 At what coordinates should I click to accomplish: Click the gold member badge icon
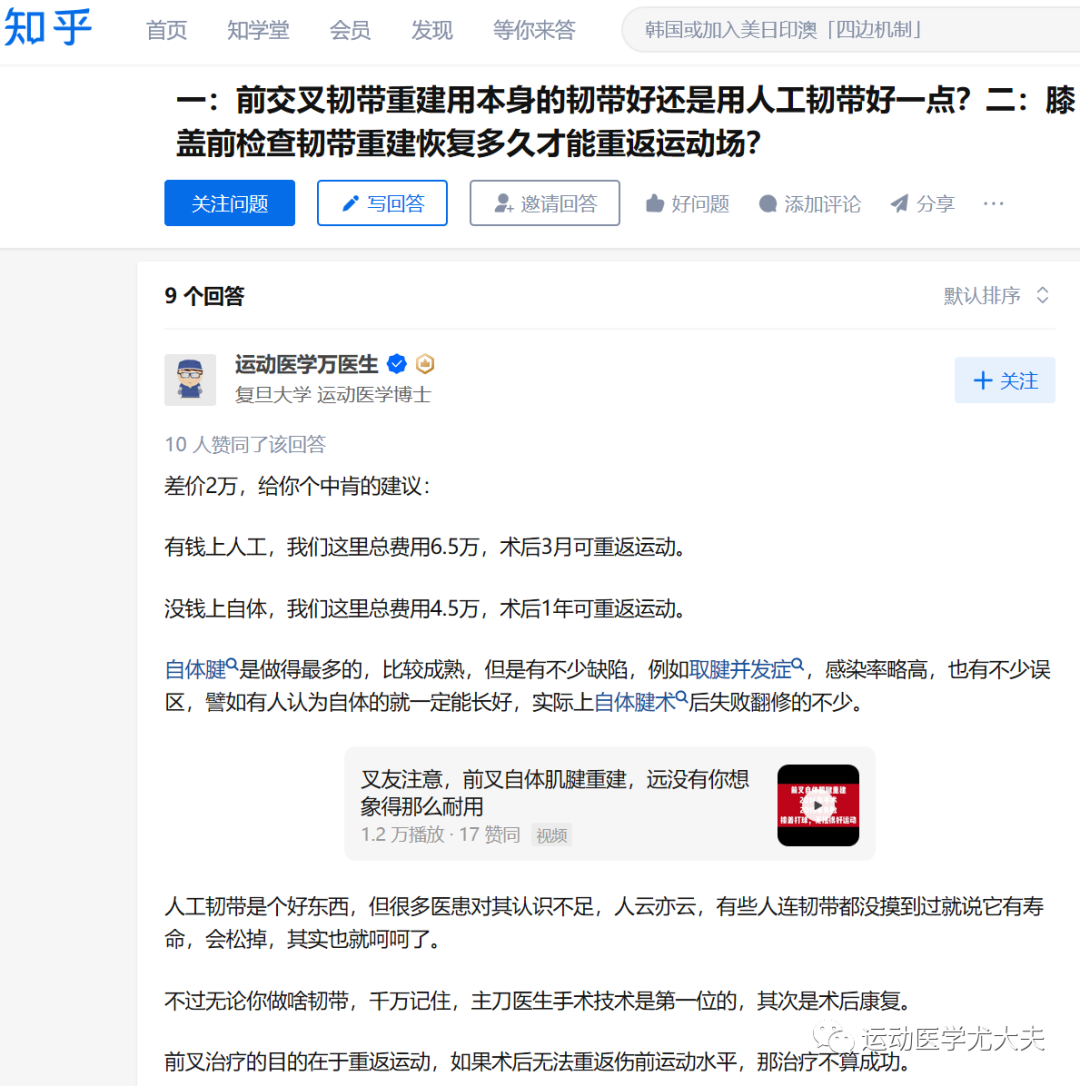click(425, 363)
